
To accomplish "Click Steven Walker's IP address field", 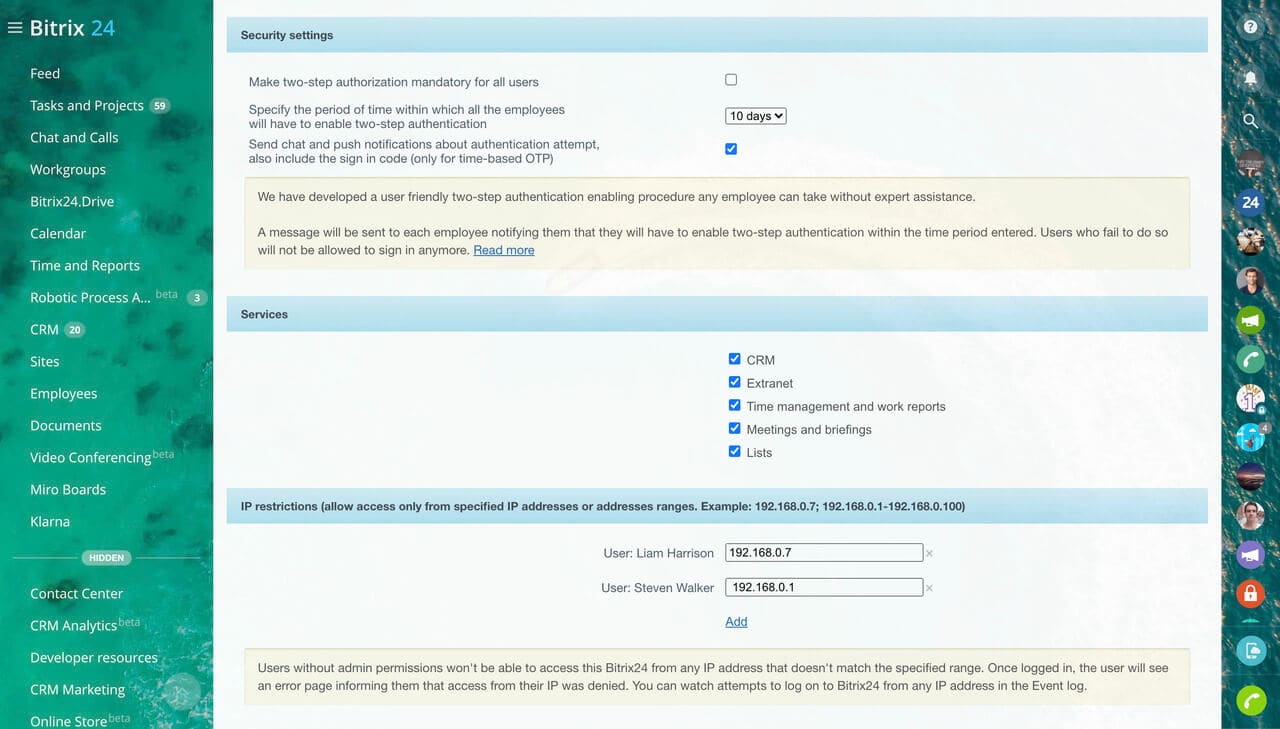I will 824,587.
